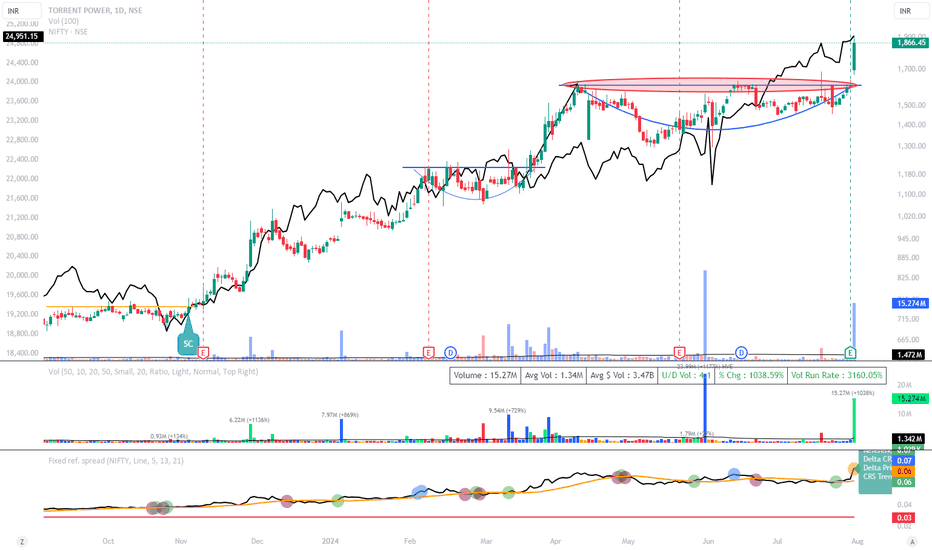Click the Jun label on the time axis
Viewport: 932px width, 550px height.
coord(708,541)
